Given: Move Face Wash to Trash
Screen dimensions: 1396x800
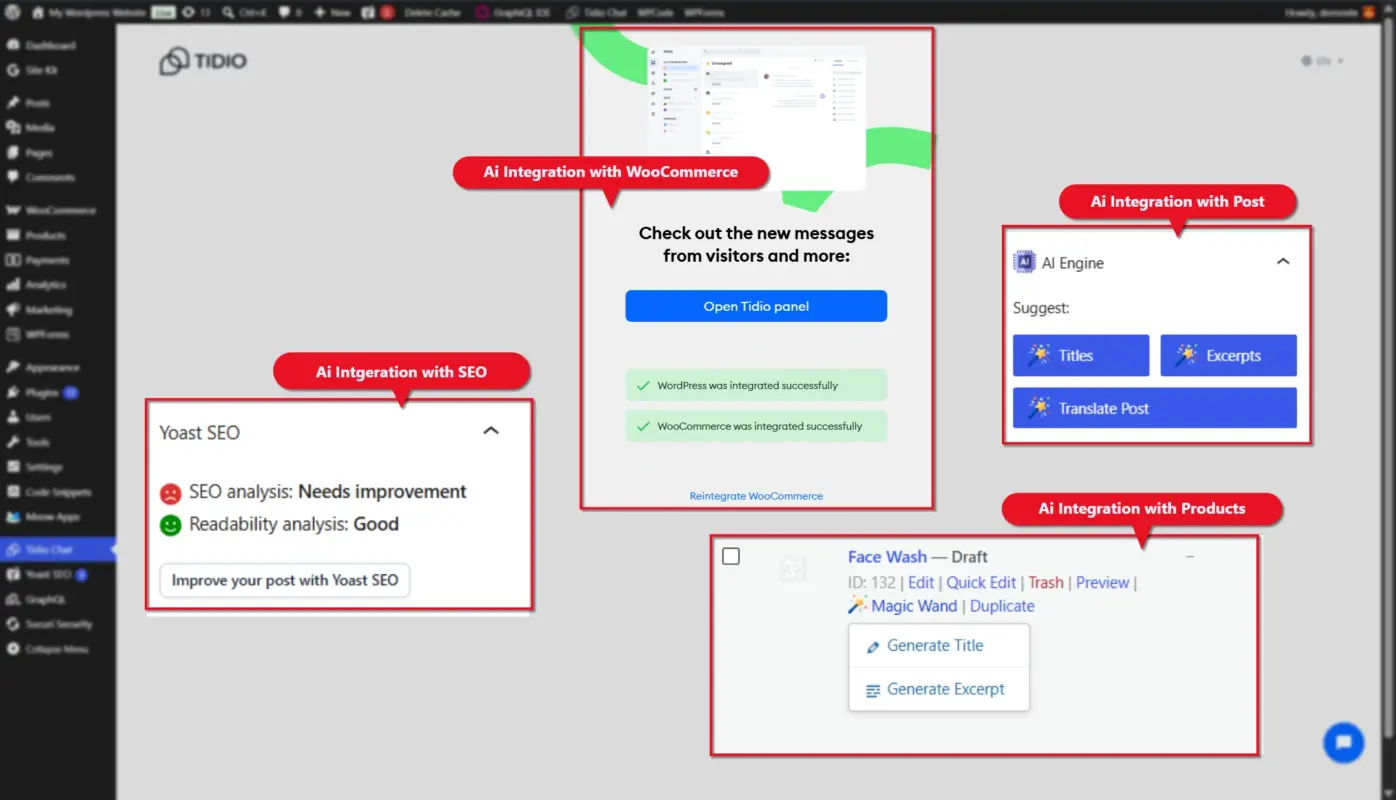Looking at the screenshot, I should 1046,583.
